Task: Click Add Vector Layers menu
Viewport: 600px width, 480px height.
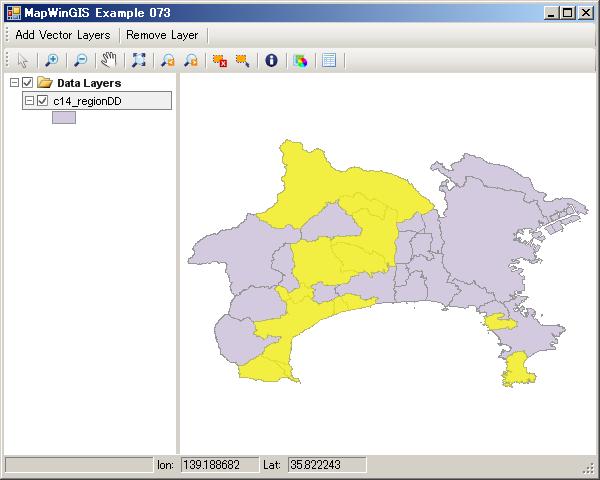Action: (63, 35)
